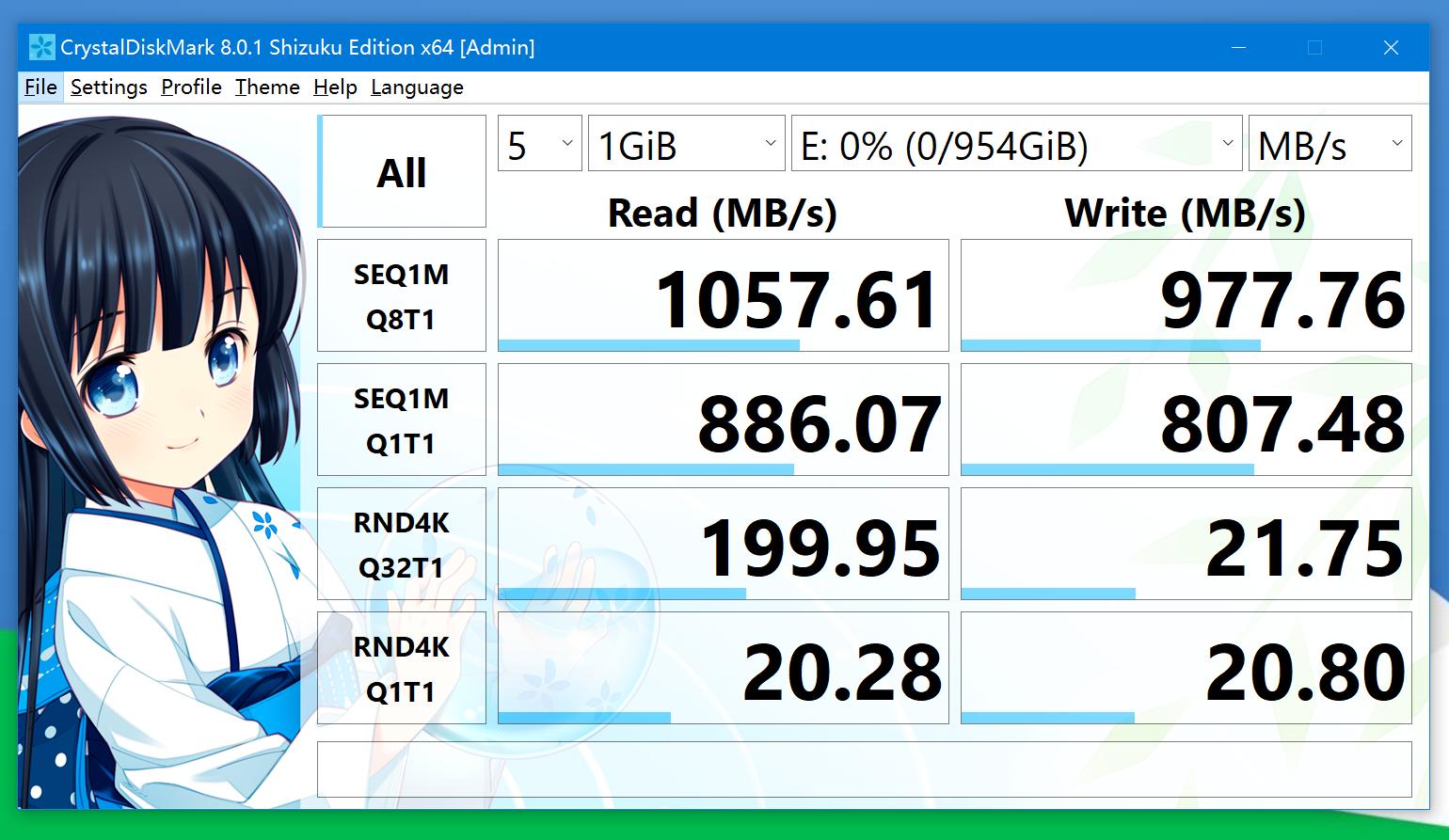Click the blue progress bar under 977.76
This screenshot has width=1449, height=840.
[x=1110, y=343]
